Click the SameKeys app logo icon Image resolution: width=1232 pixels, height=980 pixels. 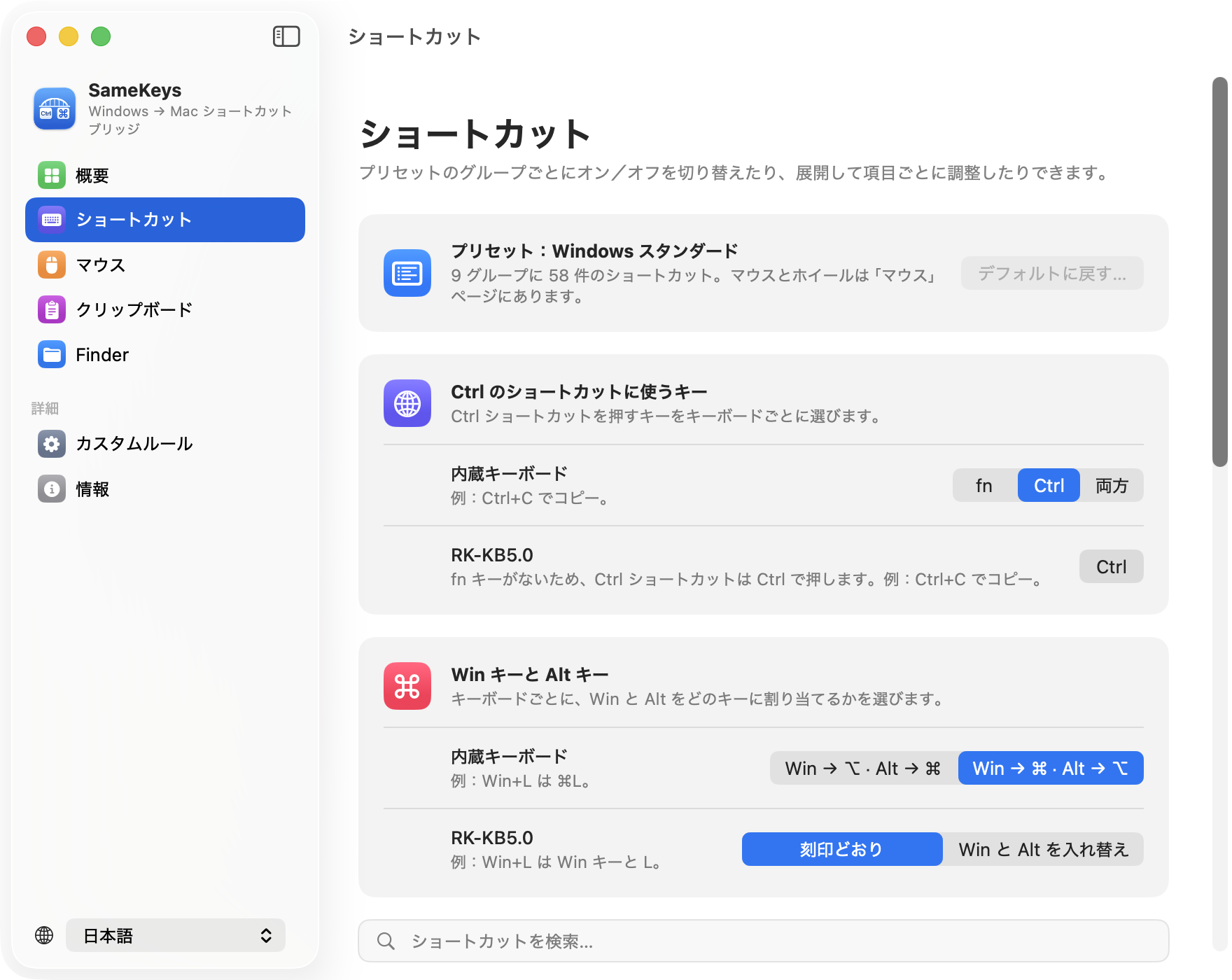(x=55, y=108)
